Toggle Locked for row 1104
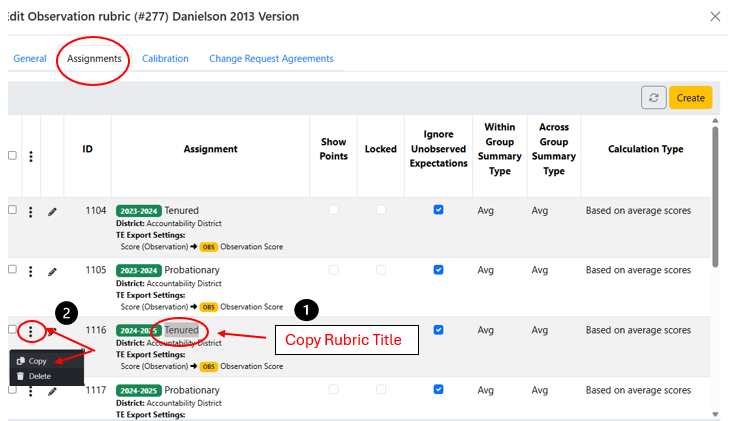Screen dimensions: 734x421 point(381,209)
